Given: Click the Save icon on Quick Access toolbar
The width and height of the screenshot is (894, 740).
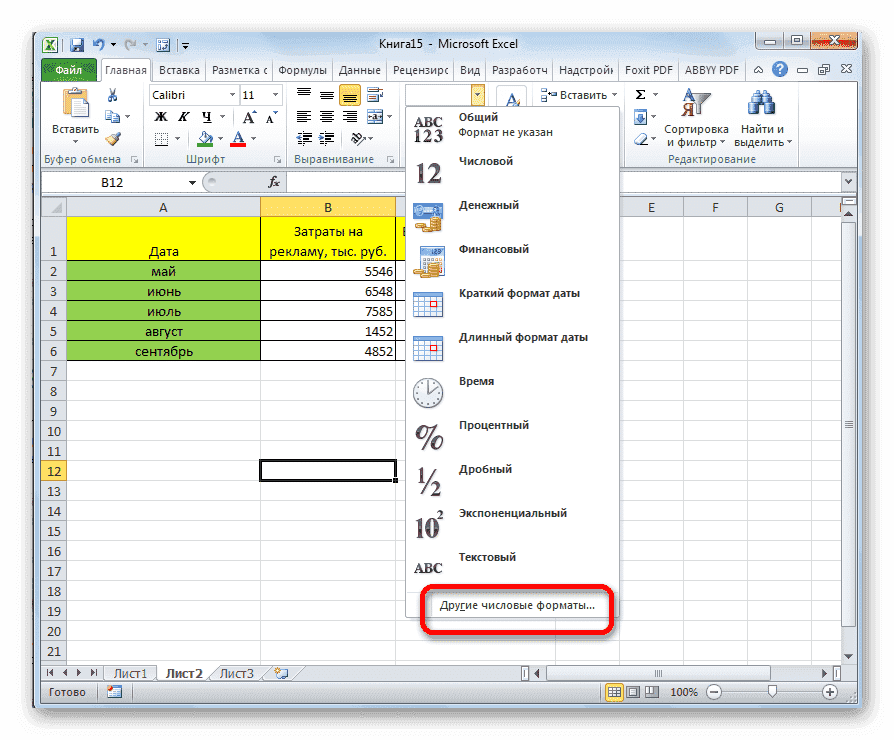Looking at the screenshot, I should click(x=77, y=44).
